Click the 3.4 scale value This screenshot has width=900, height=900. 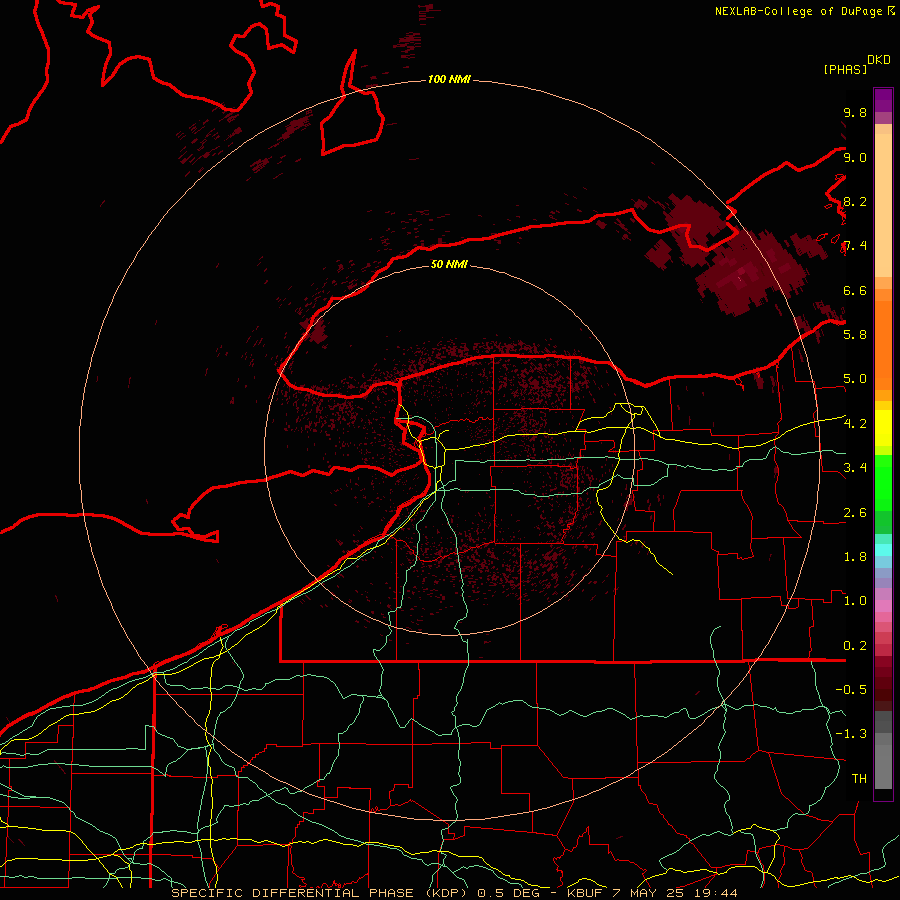855,467
